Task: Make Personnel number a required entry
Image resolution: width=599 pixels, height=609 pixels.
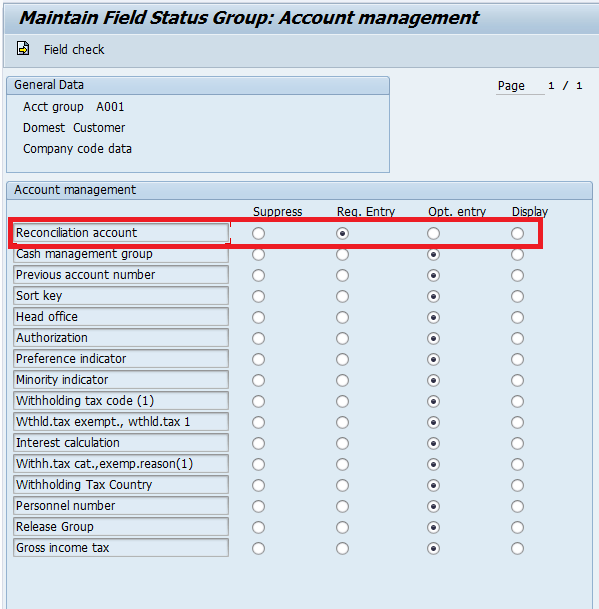Action: coord(342,506)
